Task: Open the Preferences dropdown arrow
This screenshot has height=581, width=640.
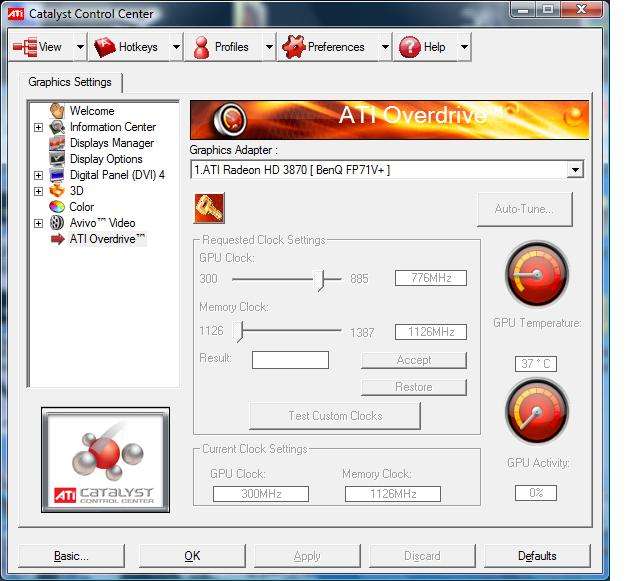Action: [x=385, y=47]
